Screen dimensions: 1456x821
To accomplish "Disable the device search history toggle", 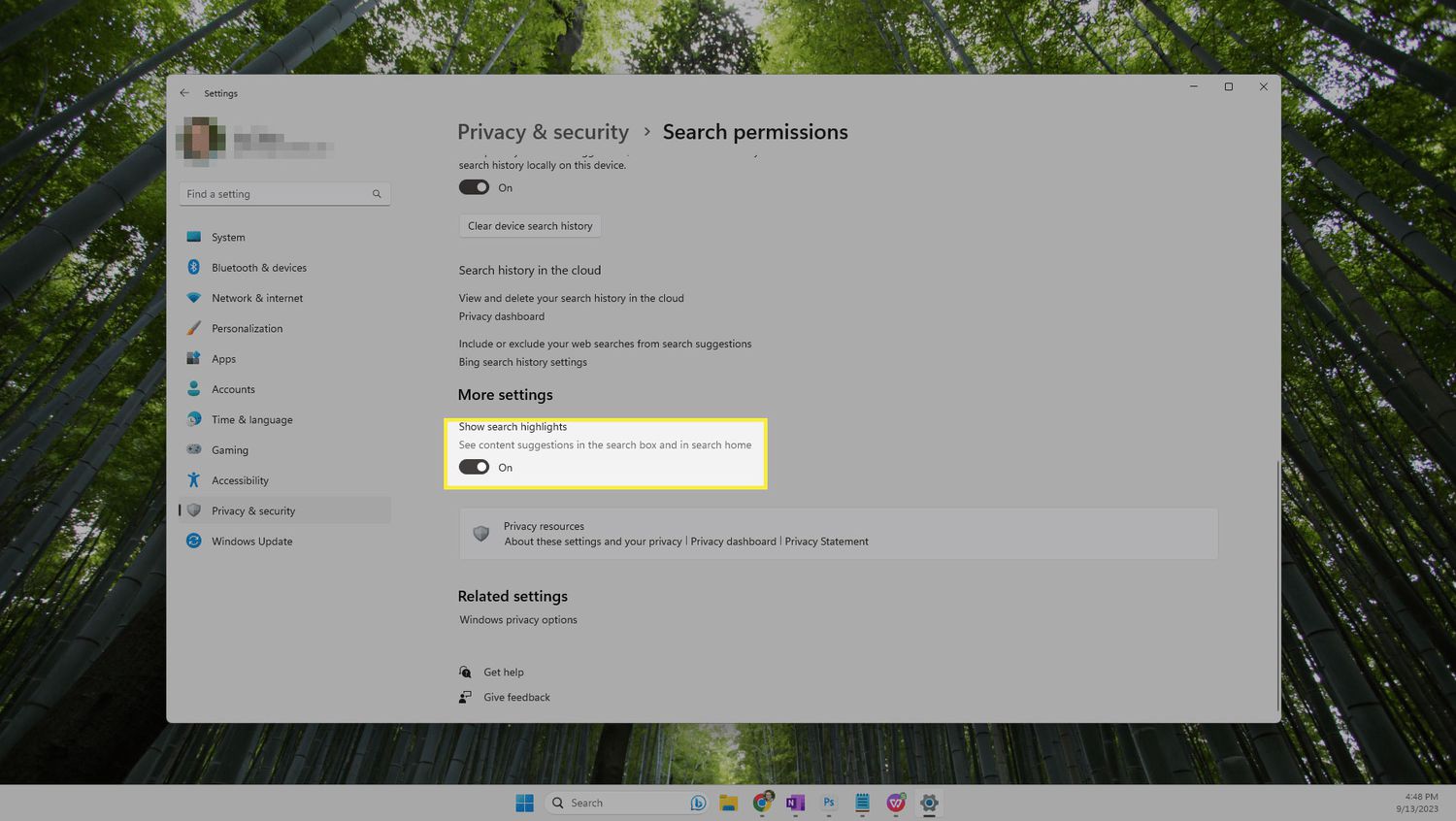I will point(474,187).
